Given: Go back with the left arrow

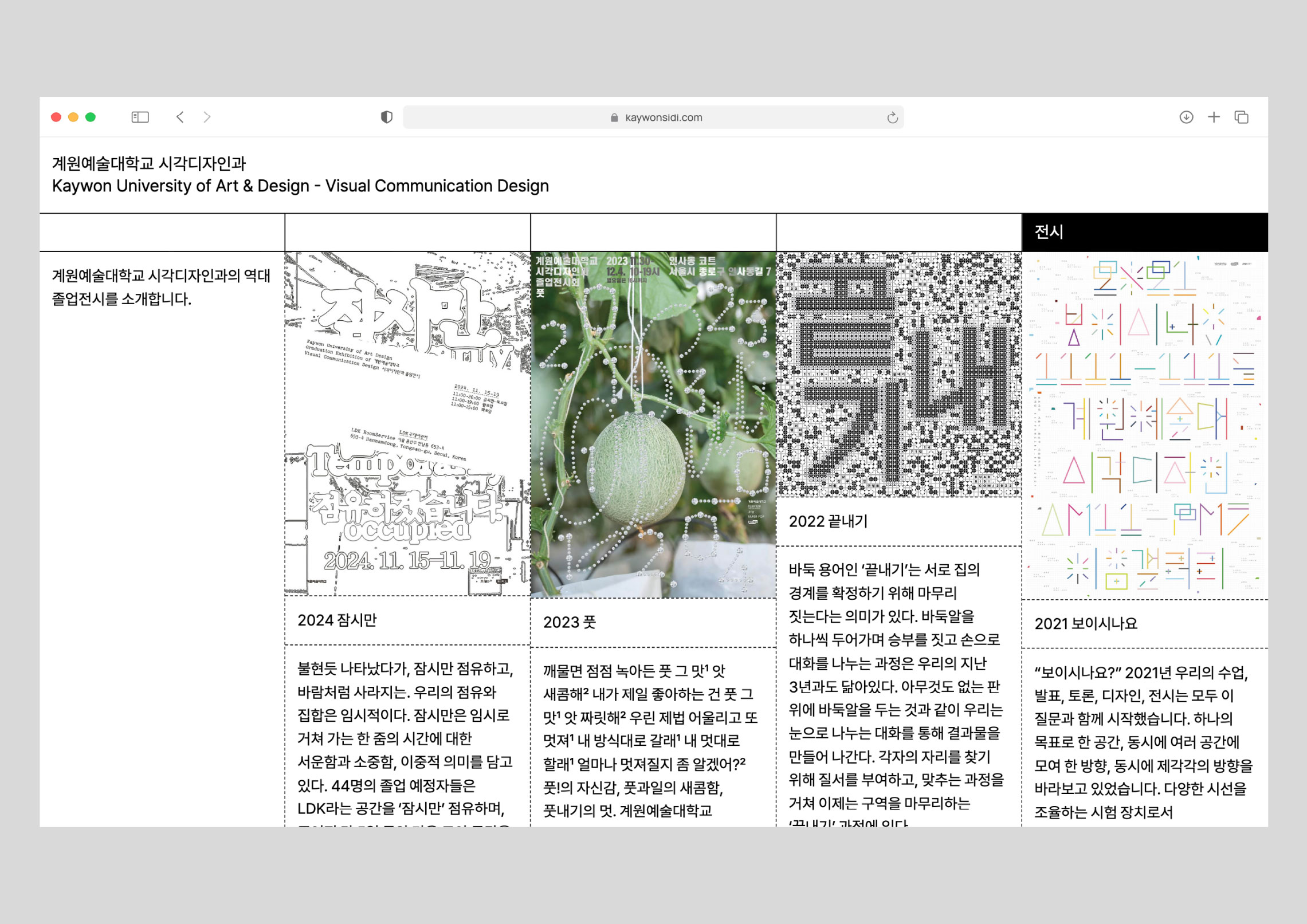Looking at the screenshot, I should [180, 117].
